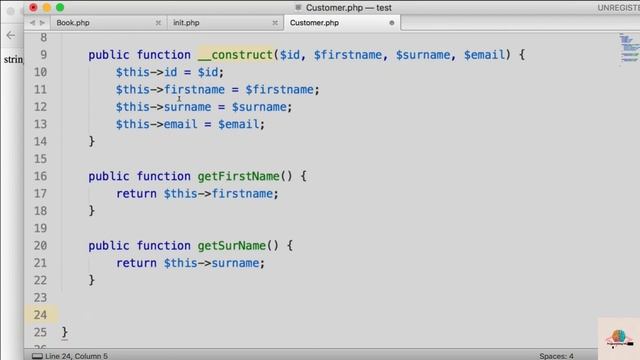This screenshot has width=640, height=360.
Task: Go to previous tab with left arrow
Action: 32,23
